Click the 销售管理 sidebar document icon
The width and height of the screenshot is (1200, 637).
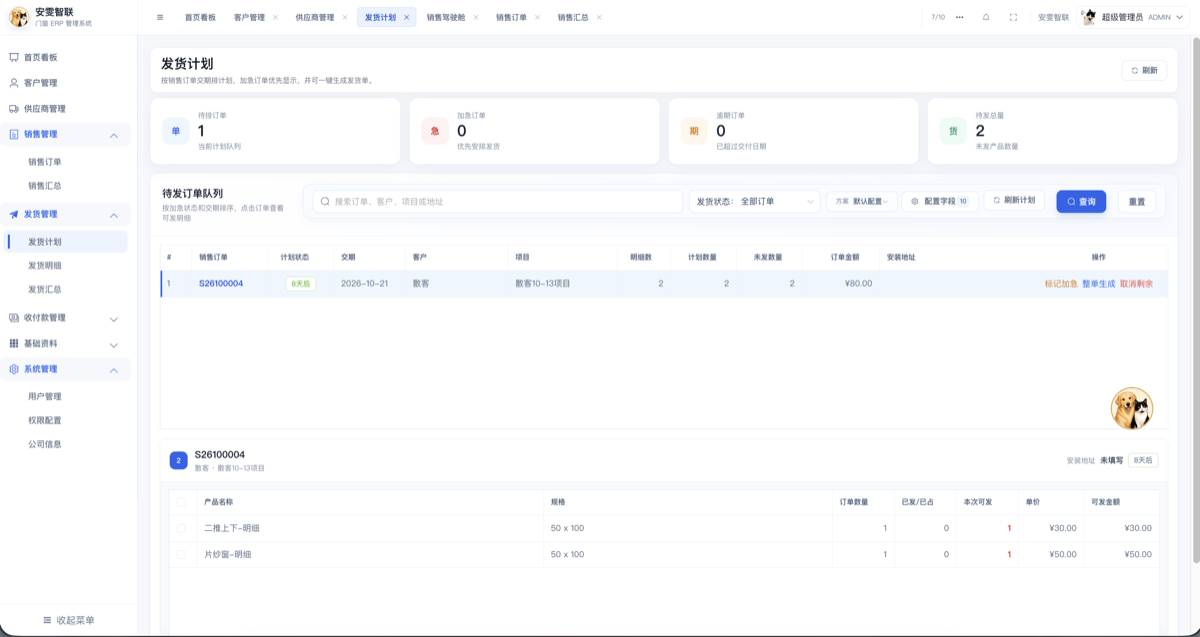tap(14, 134)
